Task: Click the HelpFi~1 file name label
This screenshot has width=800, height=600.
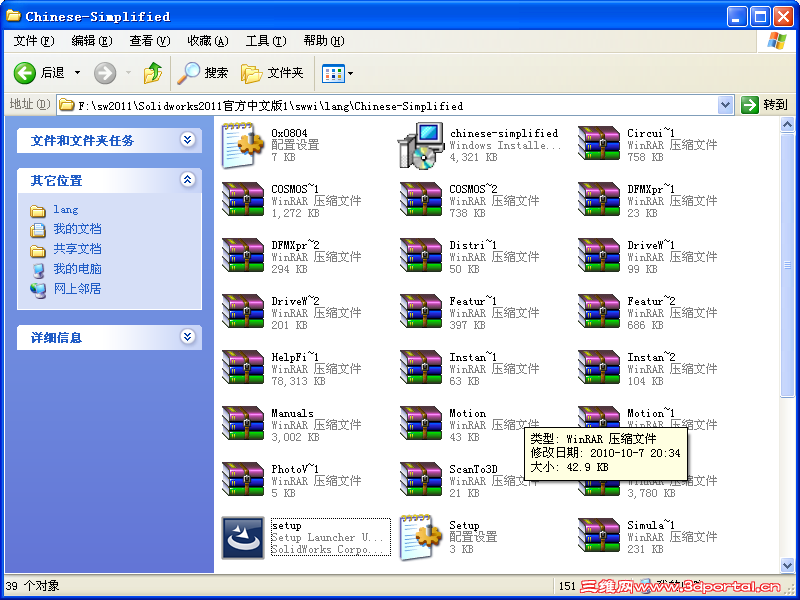Action: tap(294, 357)
